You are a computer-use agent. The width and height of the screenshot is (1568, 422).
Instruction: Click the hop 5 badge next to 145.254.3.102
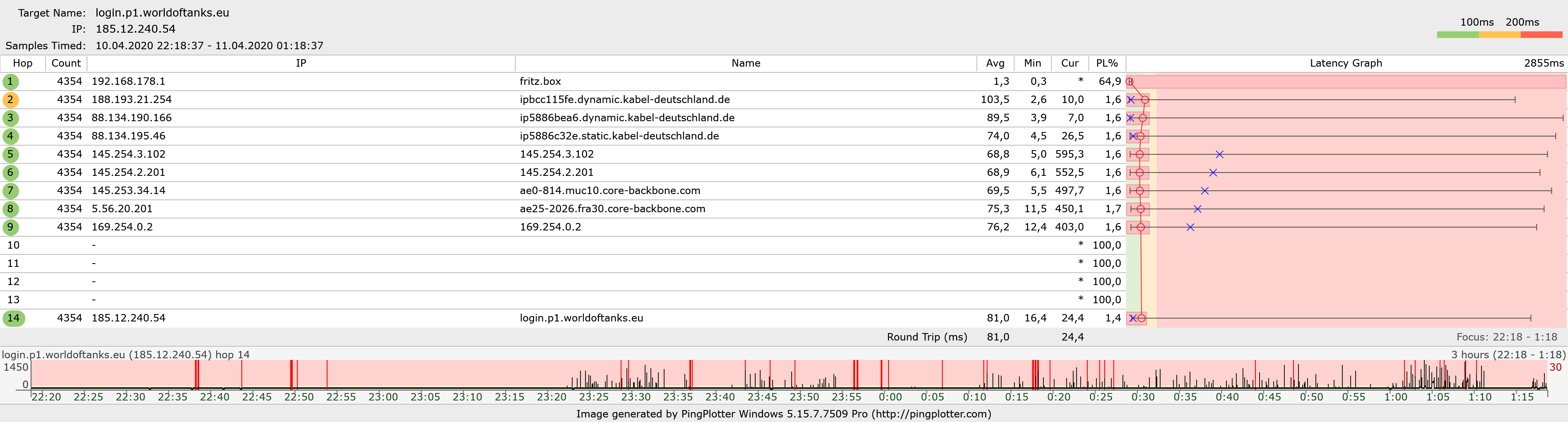point(10,154)
